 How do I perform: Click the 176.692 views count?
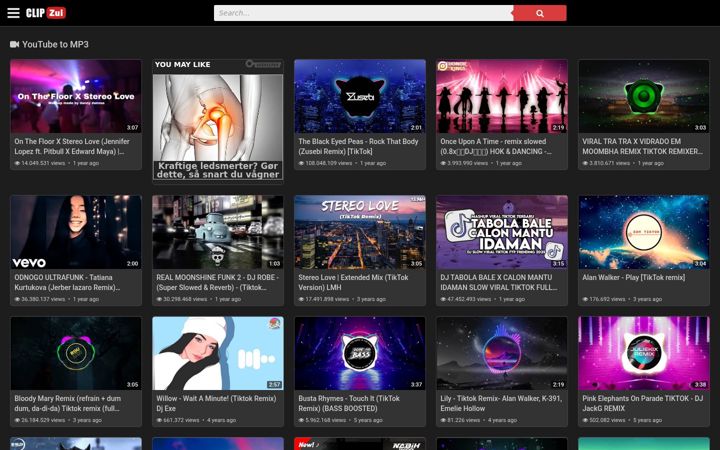(607, 299)
